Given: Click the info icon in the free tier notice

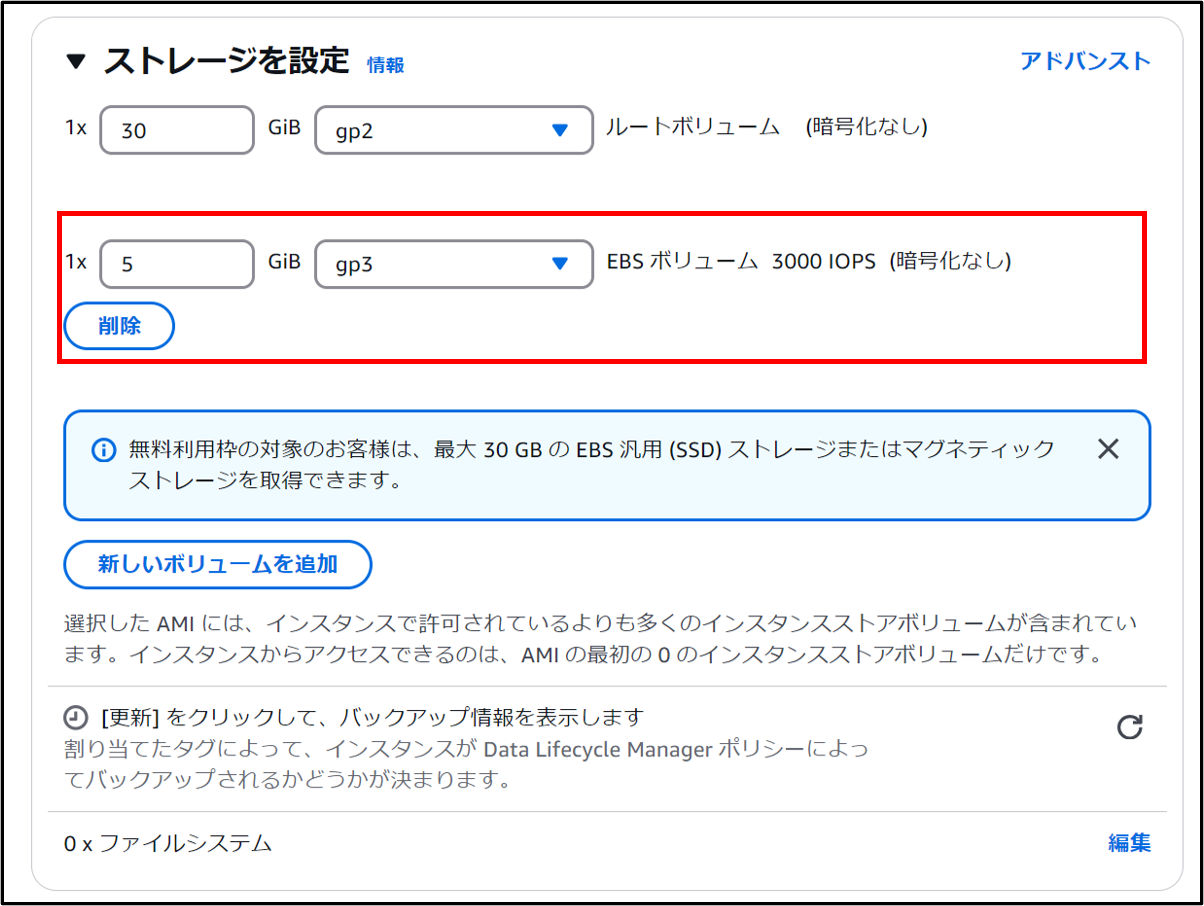Looking at the screenshot, I should 103,450.
